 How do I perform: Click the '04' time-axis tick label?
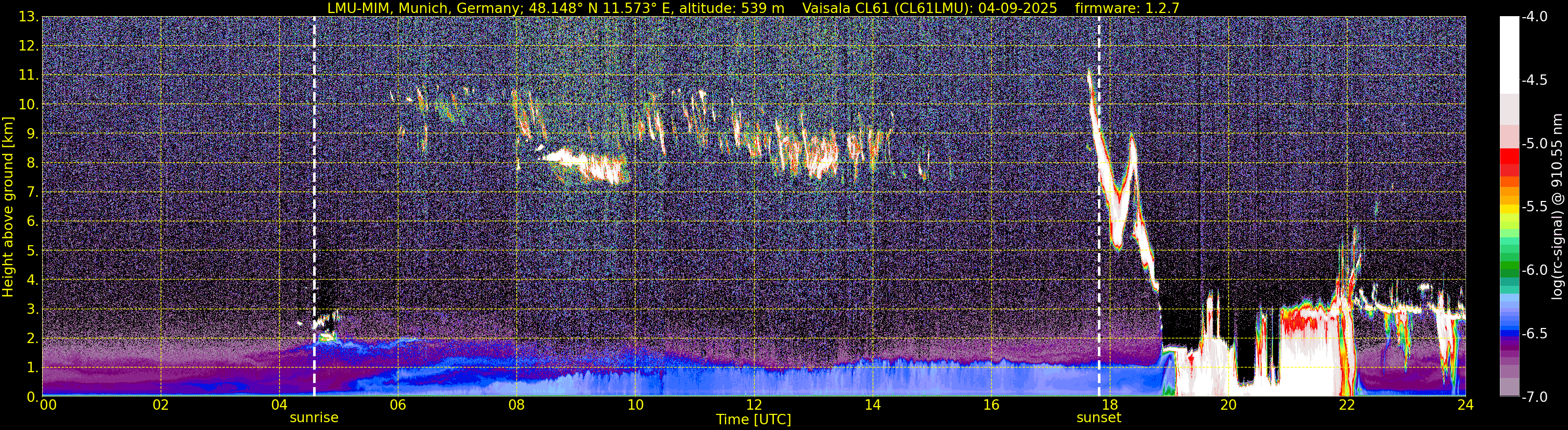coord(279,406)
